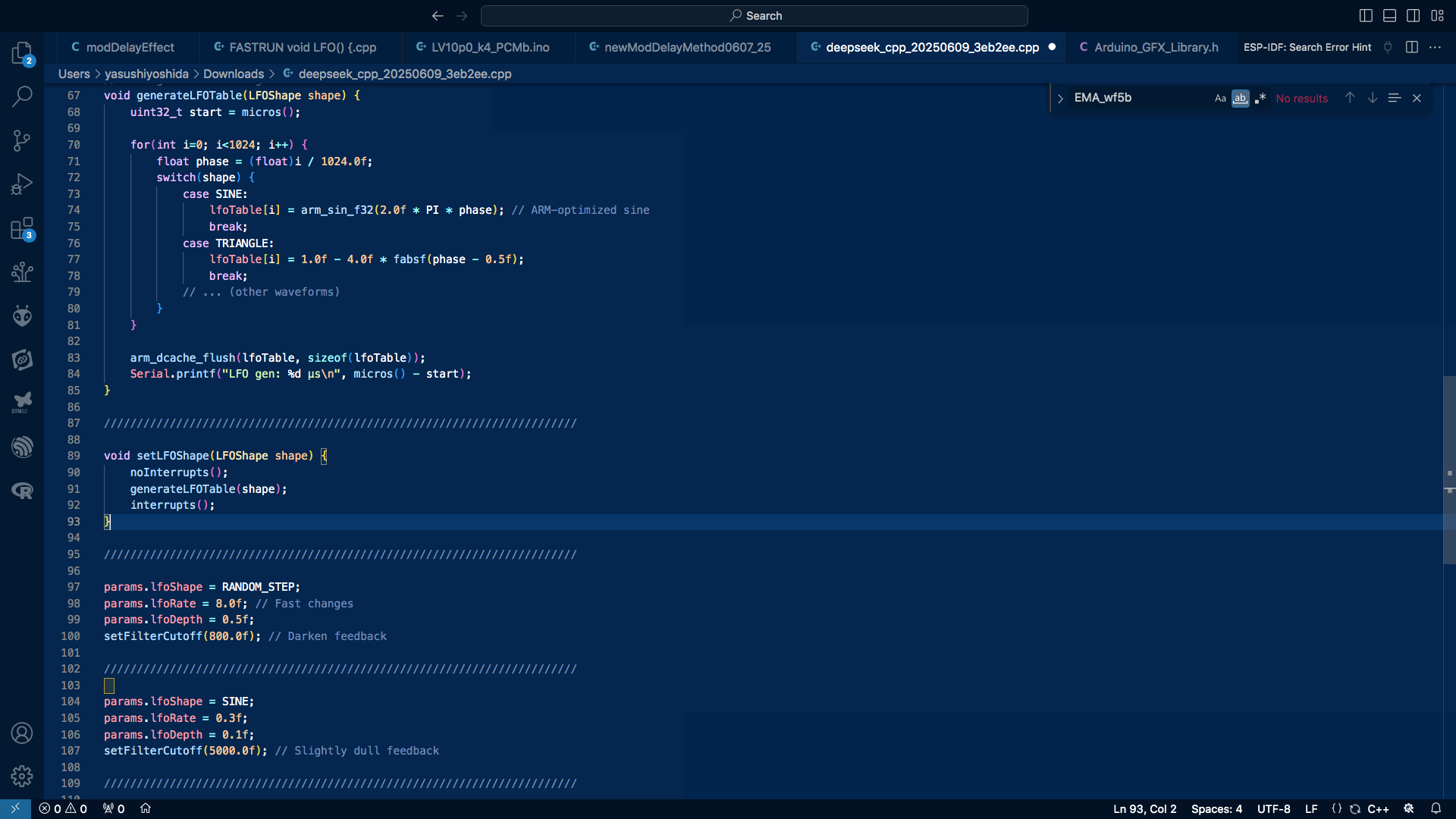Click the Downloads breadcrumb

point(234,74)
